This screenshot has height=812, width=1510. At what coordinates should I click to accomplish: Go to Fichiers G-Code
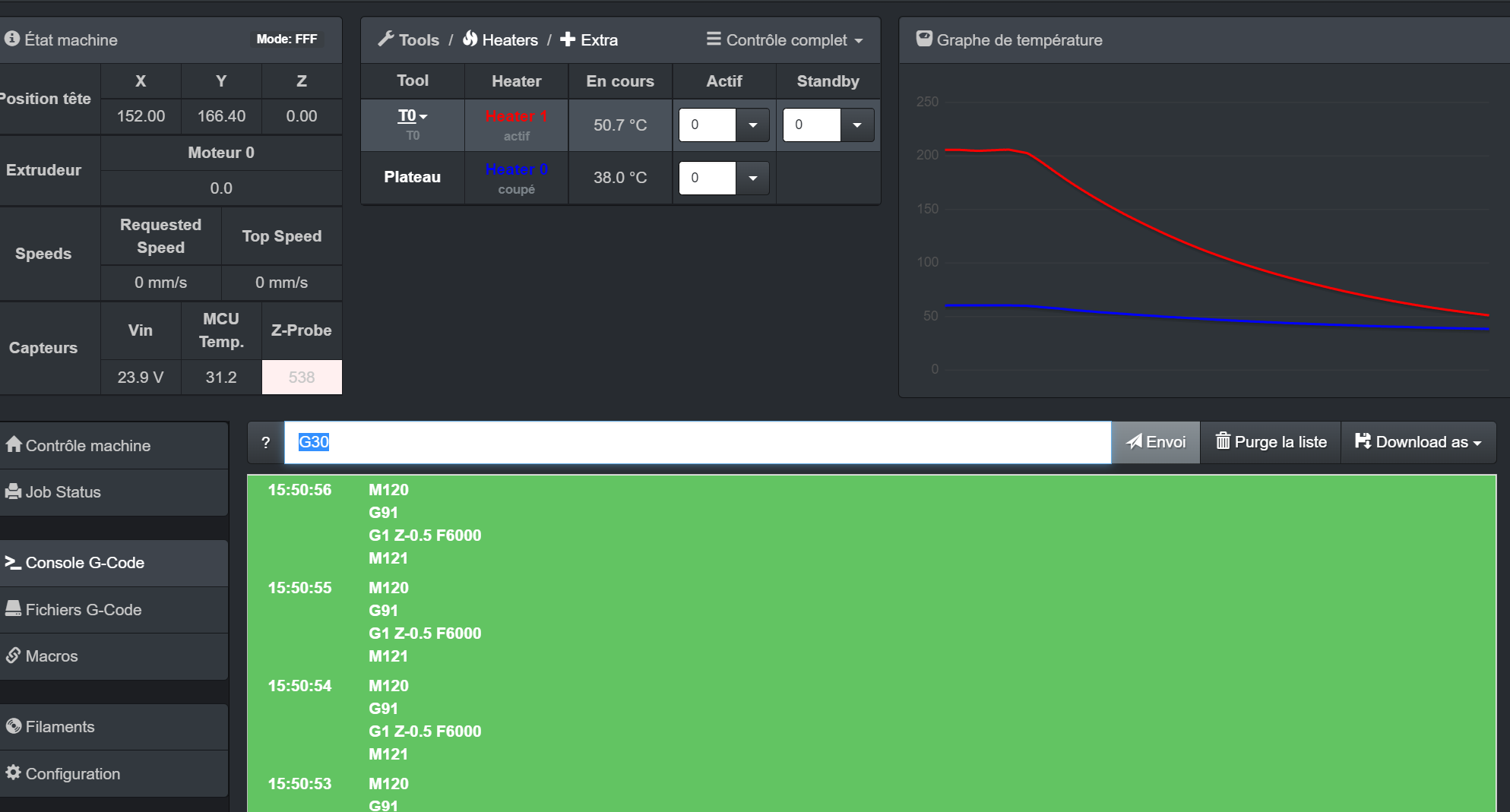[114, 610]
